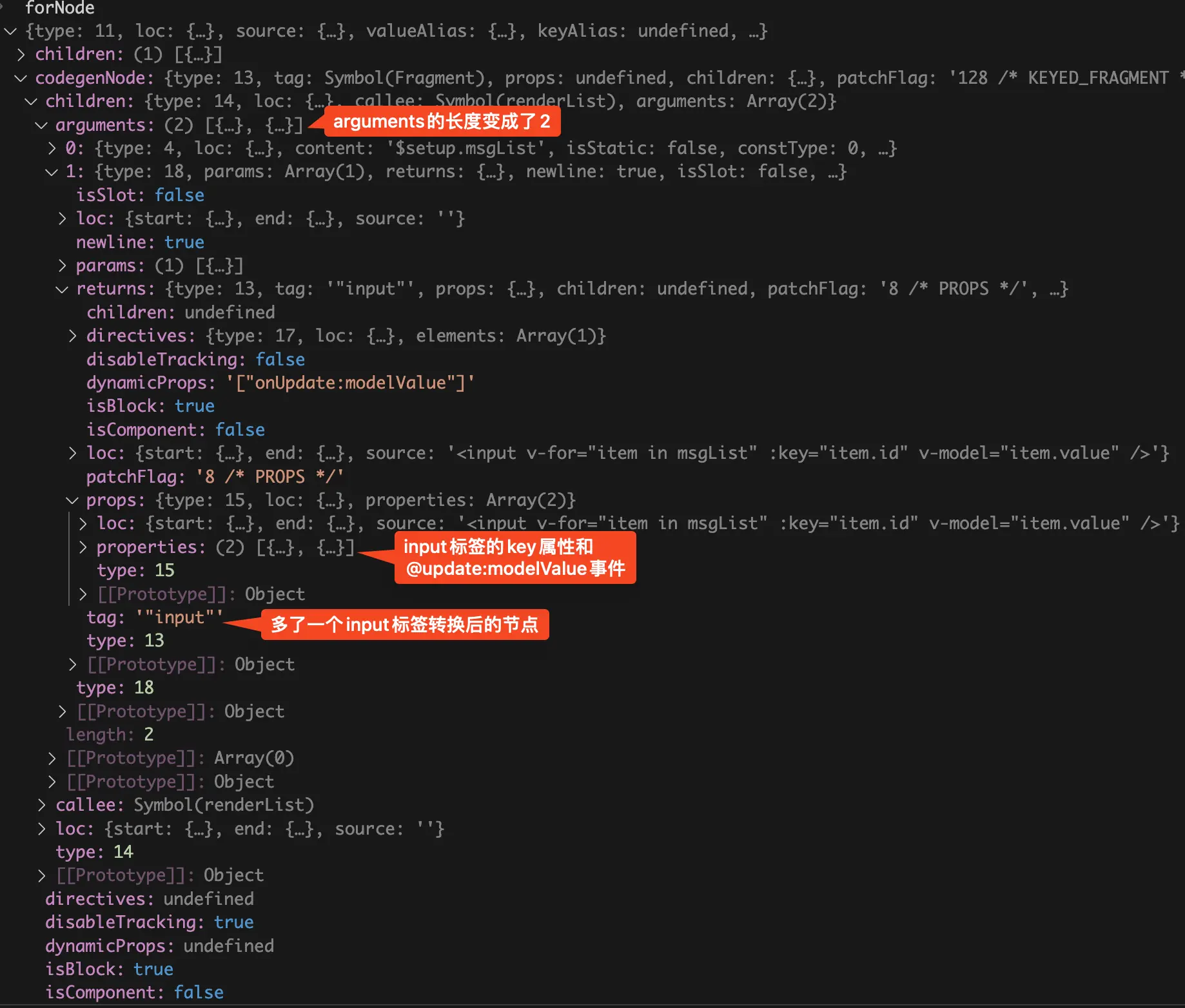Expand the callee: Symbol(renderList) row
Screen dimensions: 1185x1008
pos(42,805)
